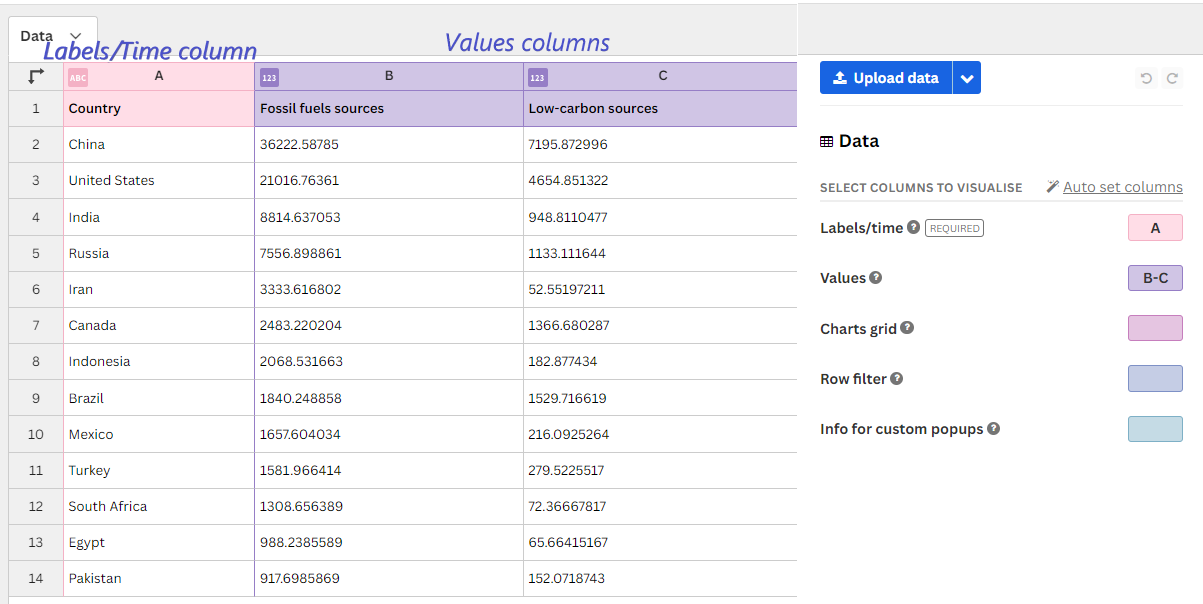
Task: Click the B-C Values column selector
Action: coord(1155,278)
